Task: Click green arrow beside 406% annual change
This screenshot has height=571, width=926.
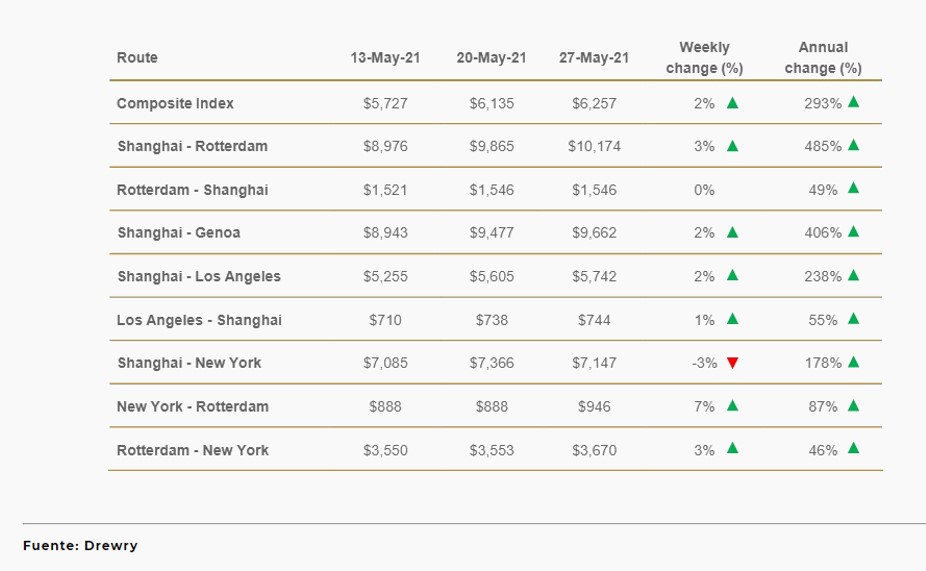Action: [x=853, y=232]
